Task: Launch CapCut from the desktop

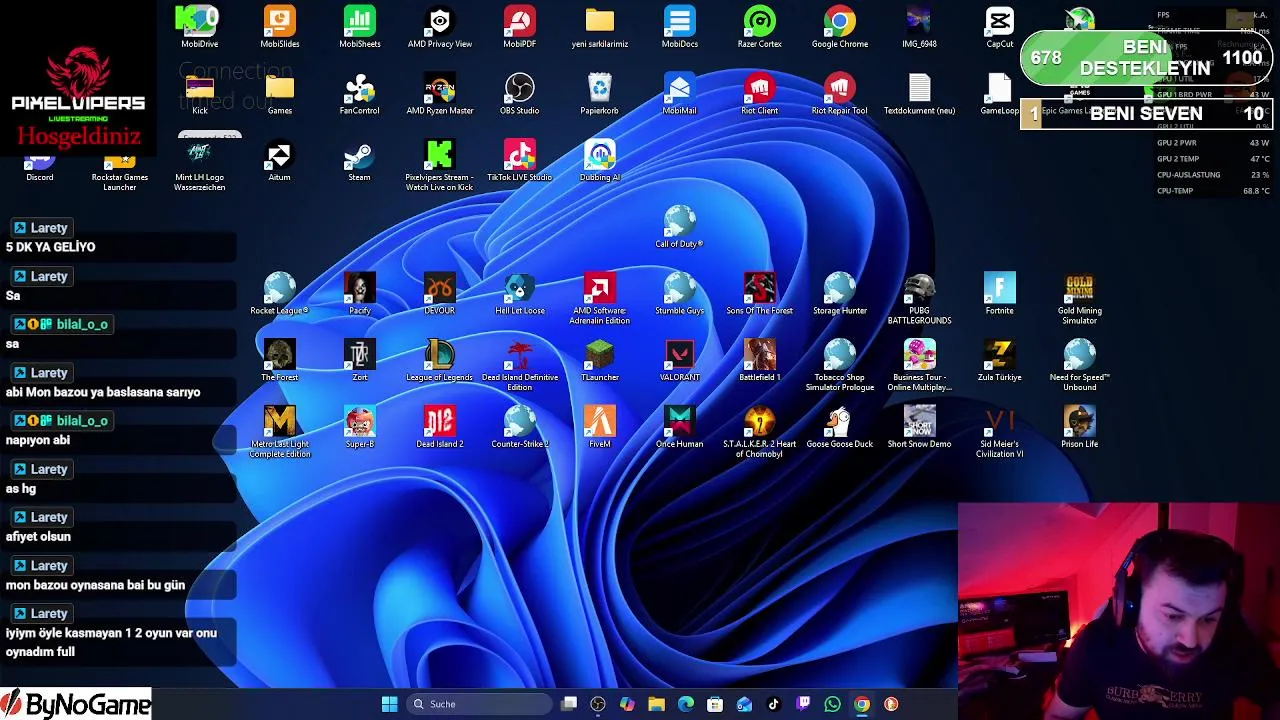Action: click(999, 27)
